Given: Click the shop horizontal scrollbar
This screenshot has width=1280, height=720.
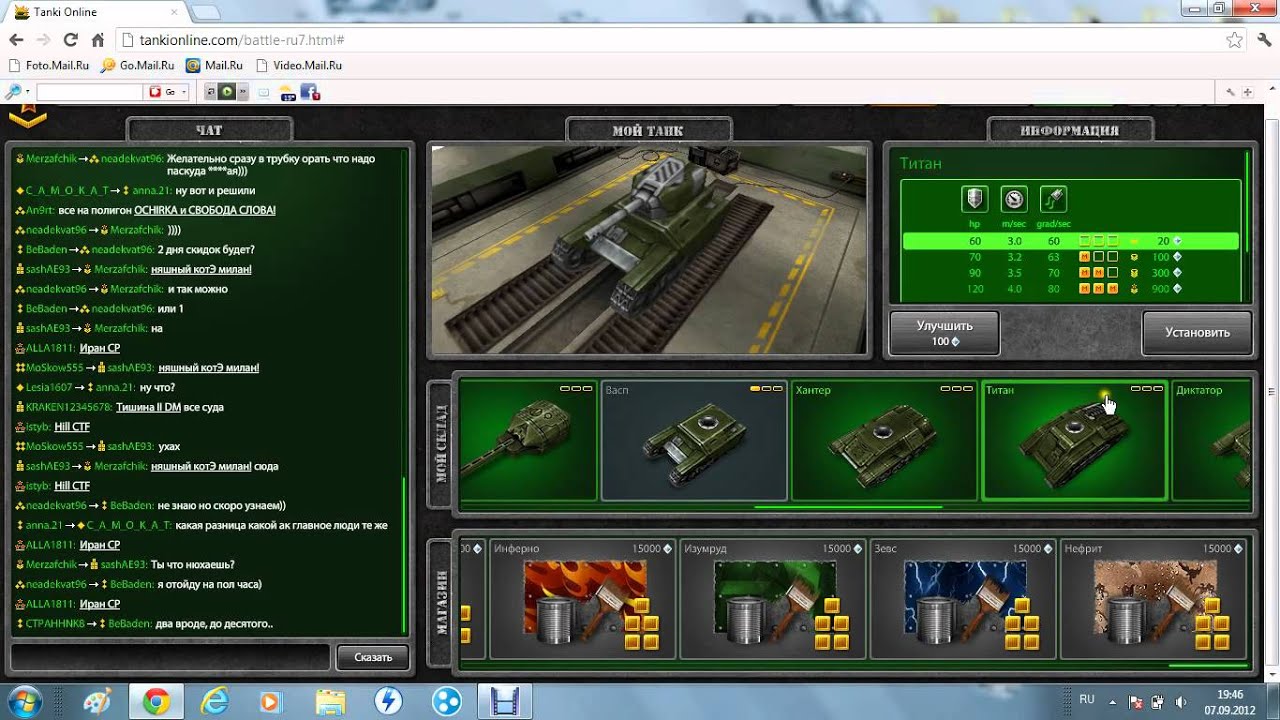Looking at the screenshot, I should 1208,665.
